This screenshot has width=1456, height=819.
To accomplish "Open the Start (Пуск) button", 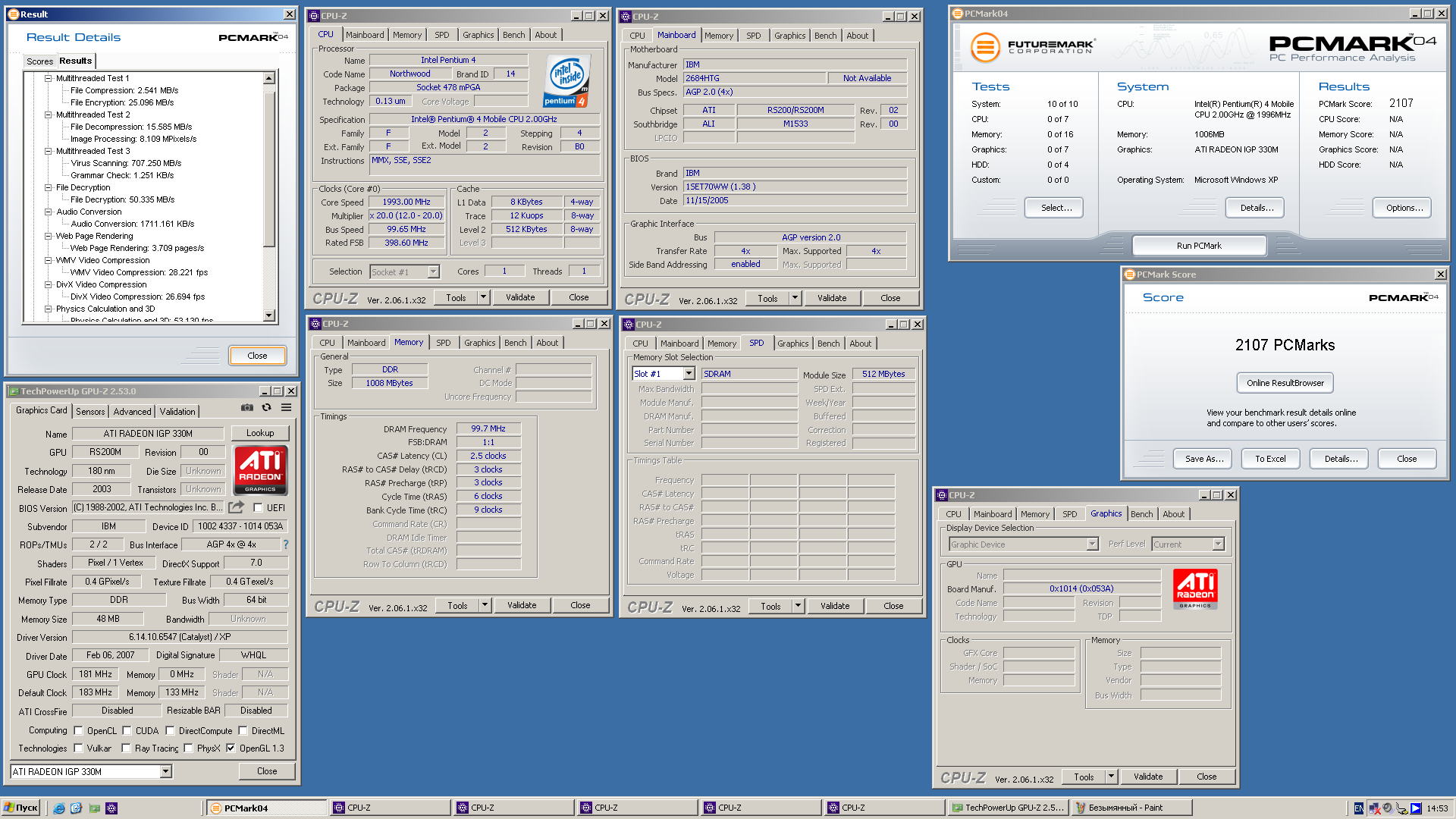I will pyautogui.click(x=20, y=808).
